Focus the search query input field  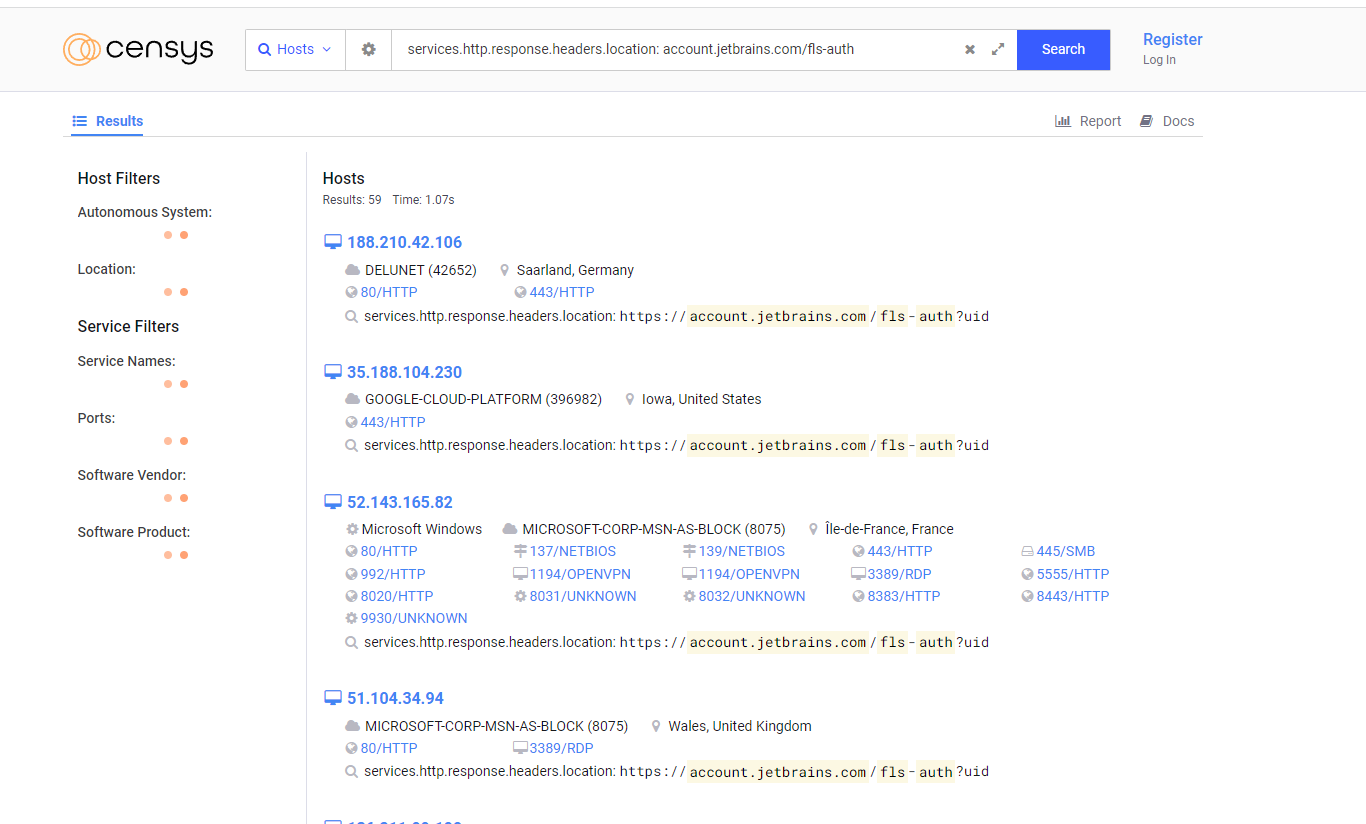click(676, 49)
